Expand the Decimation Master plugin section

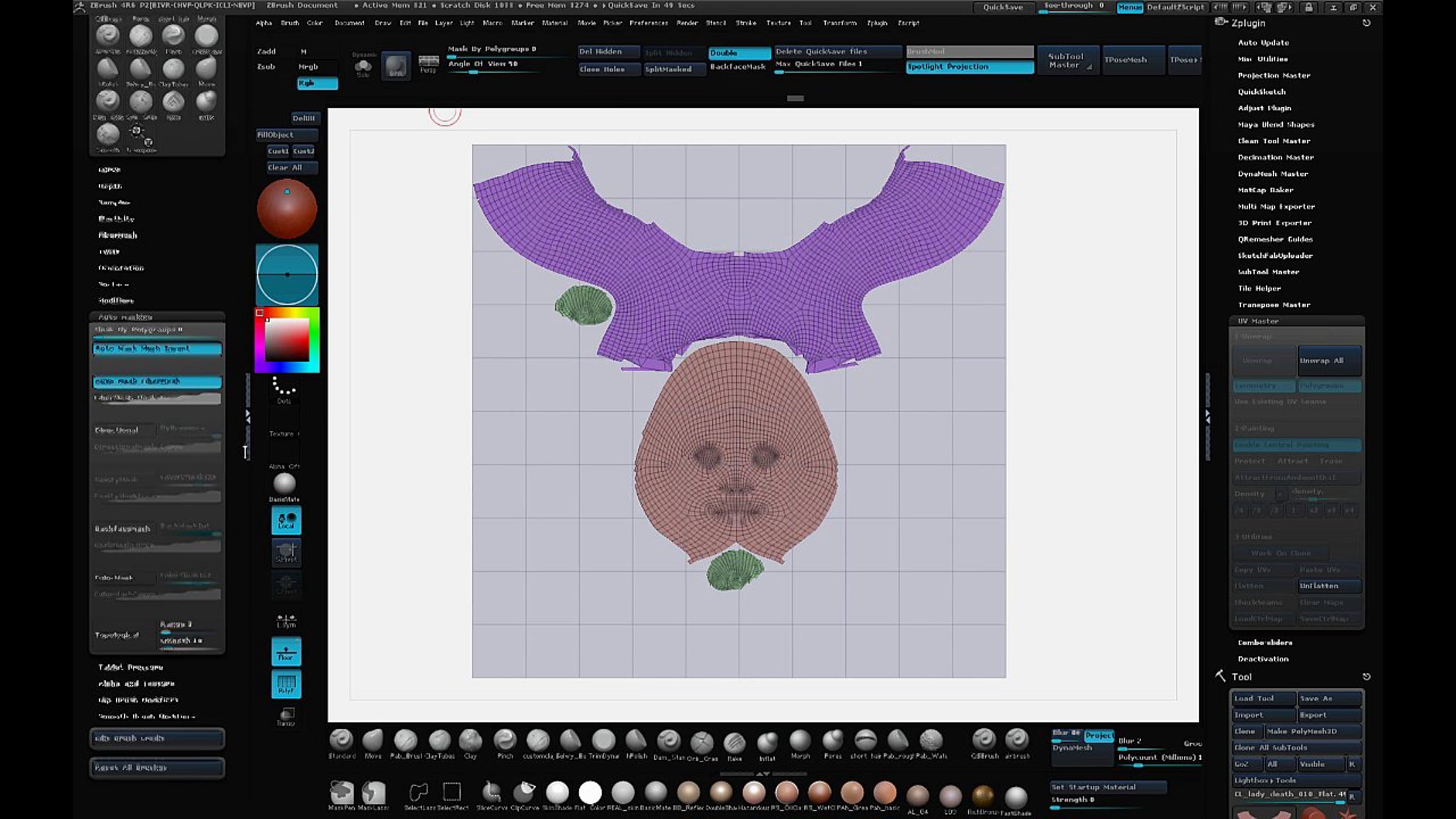(x=1275, y=157)
